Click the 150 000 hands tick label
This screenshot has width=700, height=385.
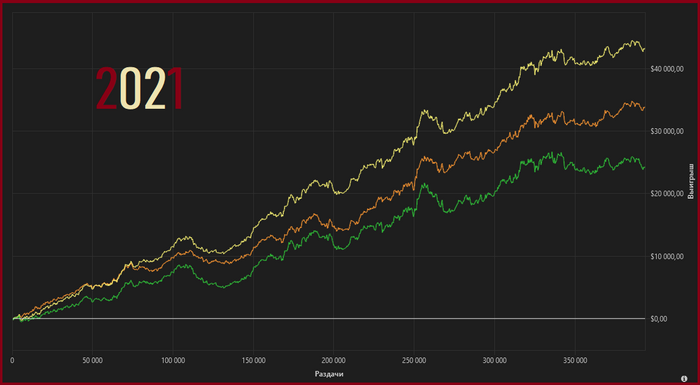click(254, 360)
